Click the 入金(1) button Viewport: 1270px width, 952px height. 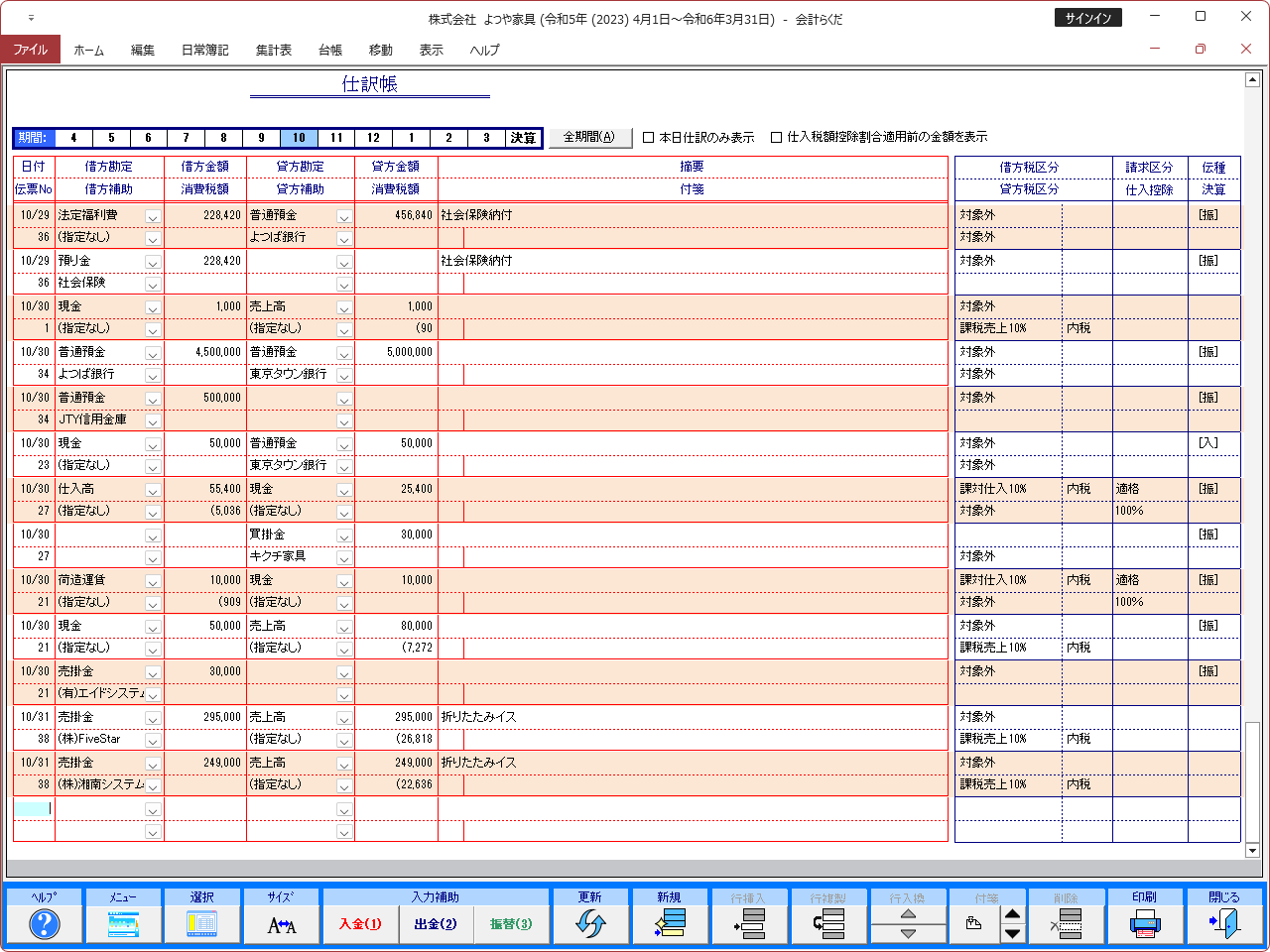click(360, 924)
